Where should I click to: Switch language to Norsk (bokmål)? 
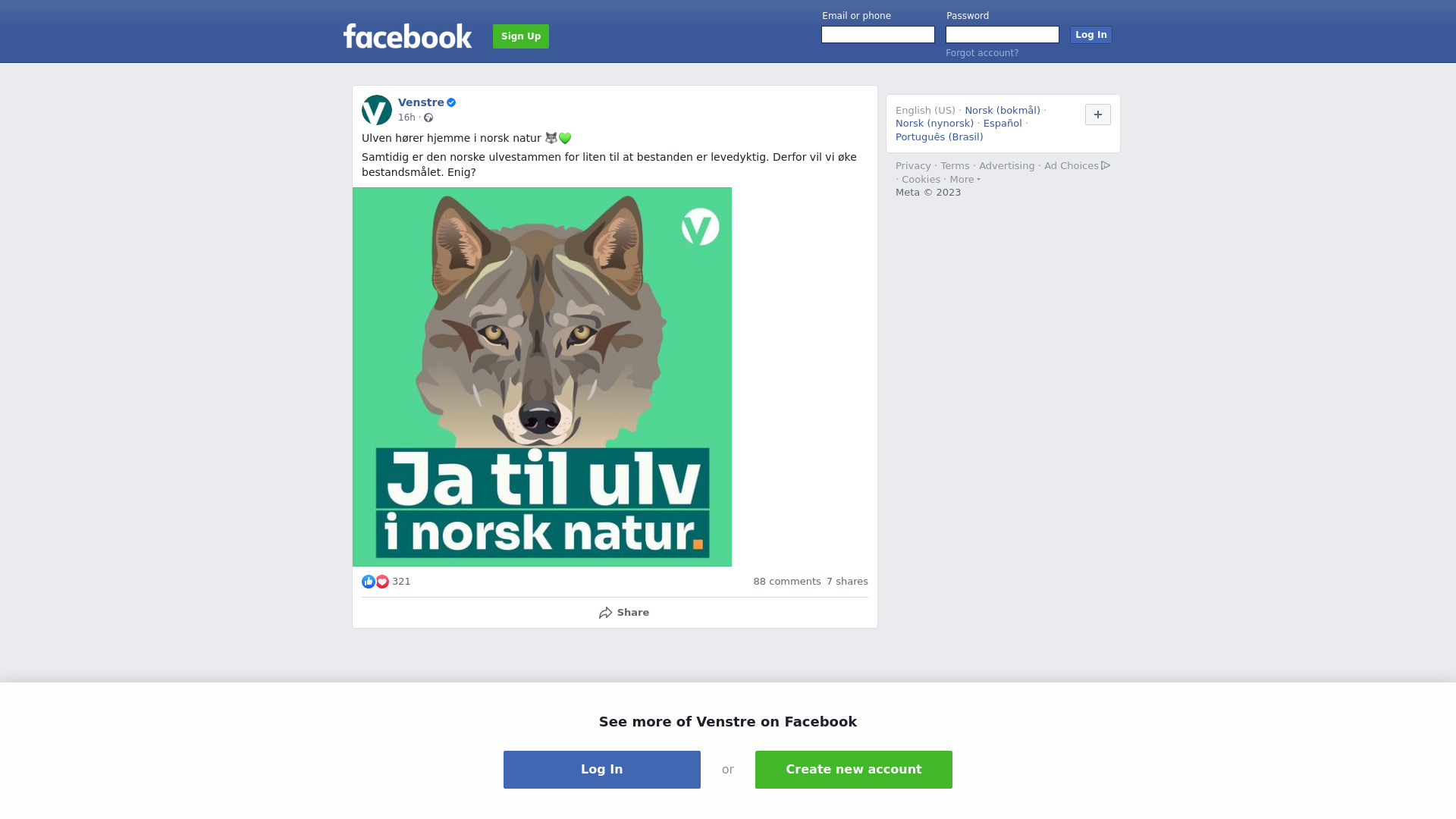tap(1003, 111)
